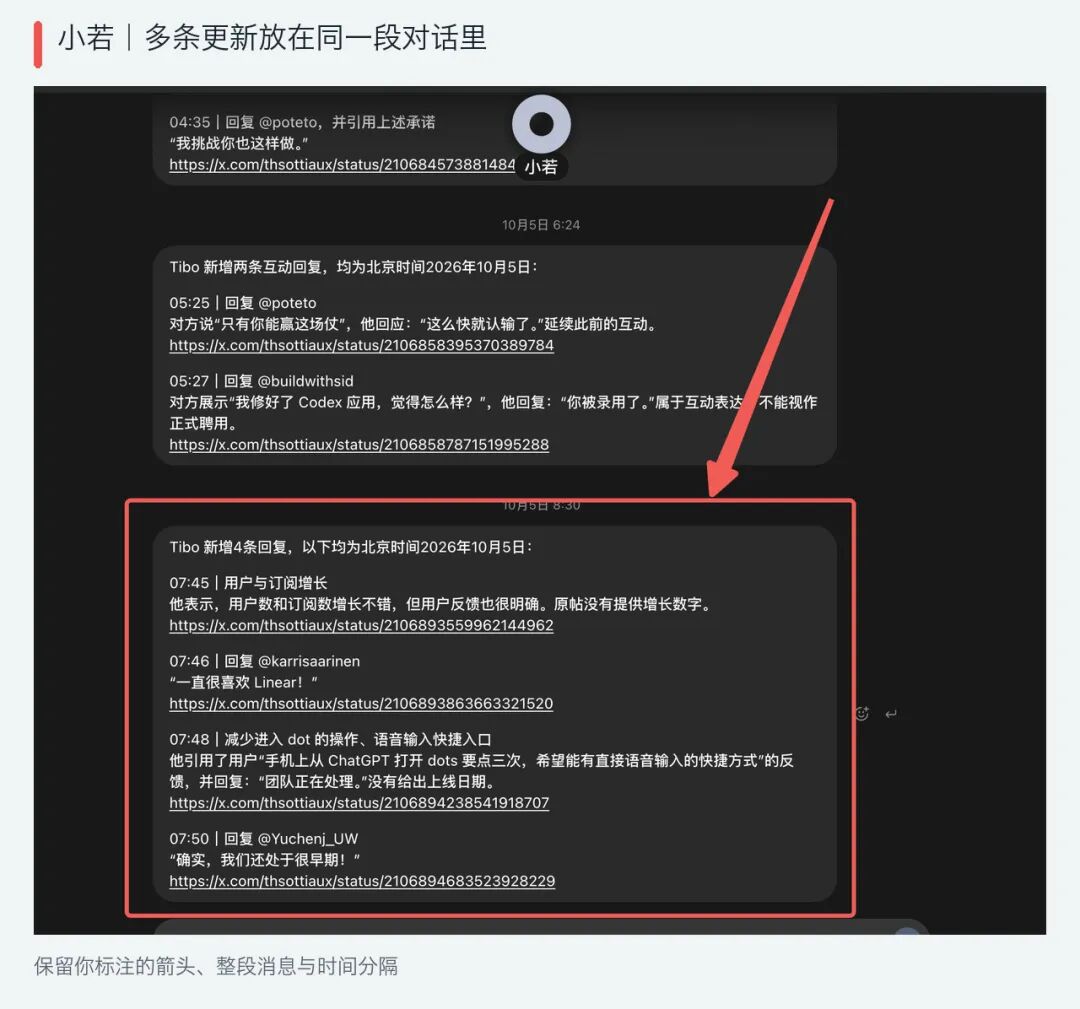The width and height of the screenshot is (1080, 1009).
Task: Click the sentence mentioning “团队正在处理”
Action: click(481, 771)
